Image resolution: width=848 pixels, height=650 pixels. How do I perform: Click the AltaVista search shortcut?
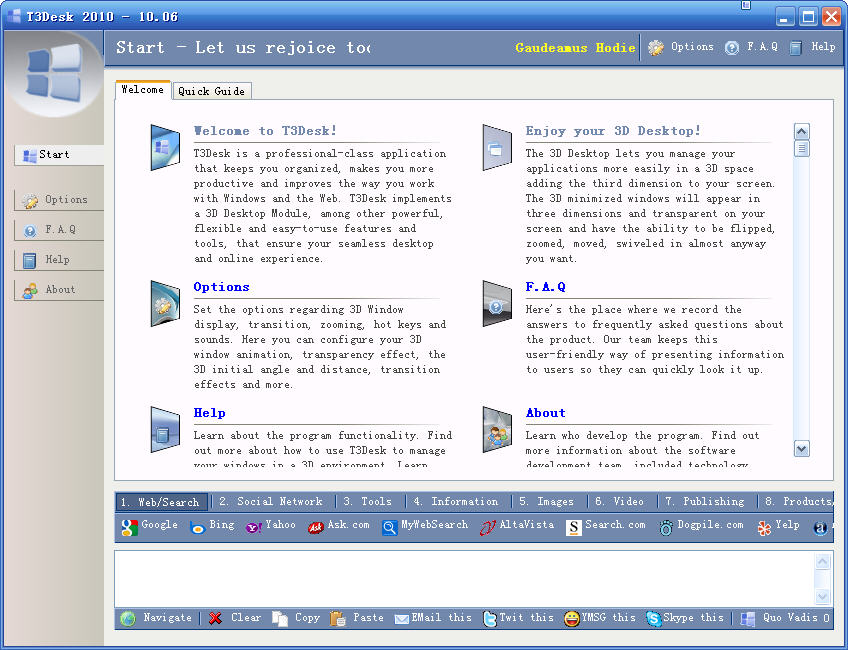(516, 526)
